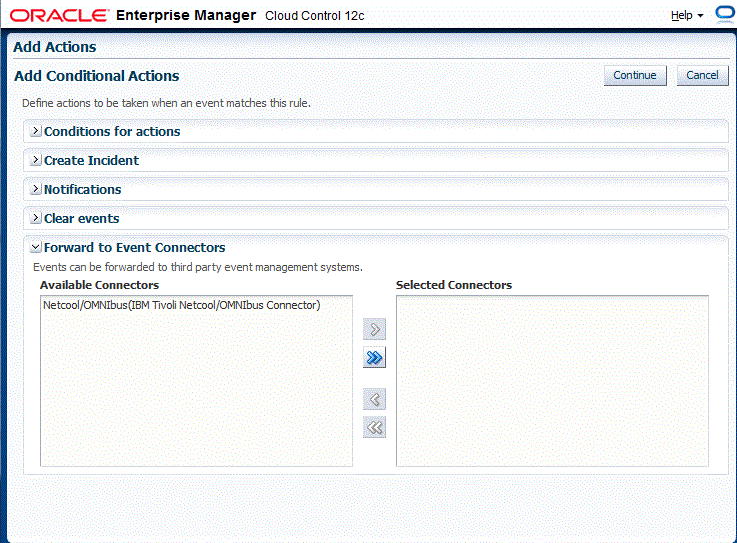Click the Cloud Control 12c text
The height and width of the screenshot is (543, 737).
click(x=315, y=16)
